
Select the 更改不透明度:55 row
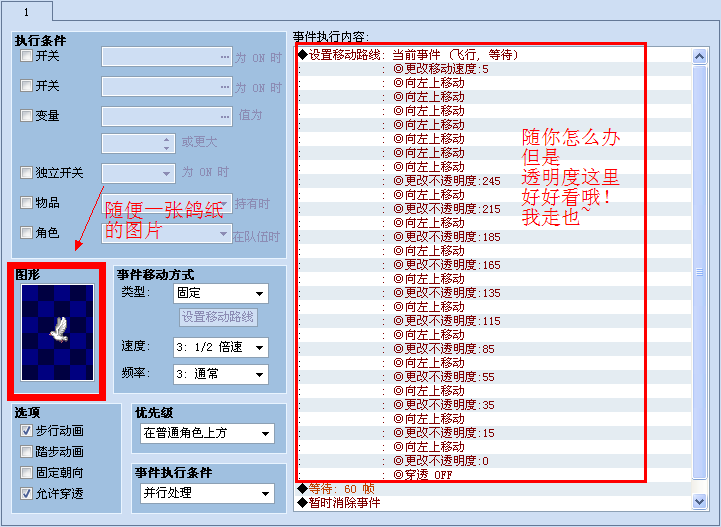(x=494, y=377)
